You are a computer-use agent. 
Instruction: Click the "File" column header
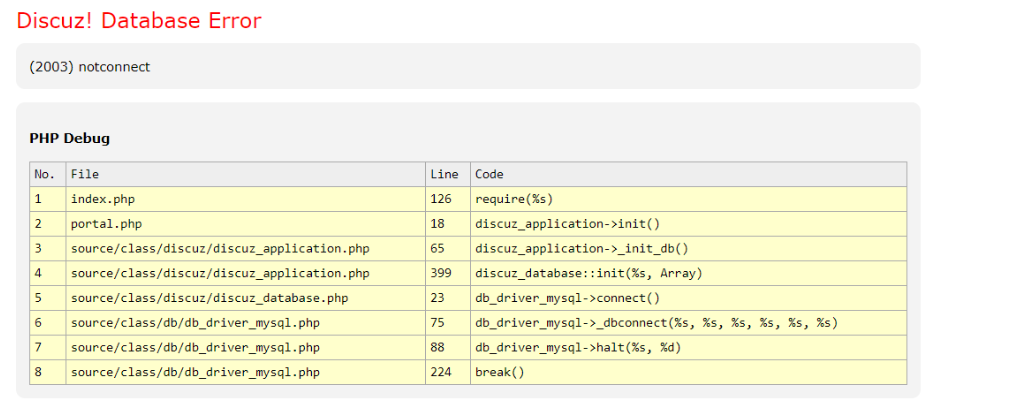(85, 174)
